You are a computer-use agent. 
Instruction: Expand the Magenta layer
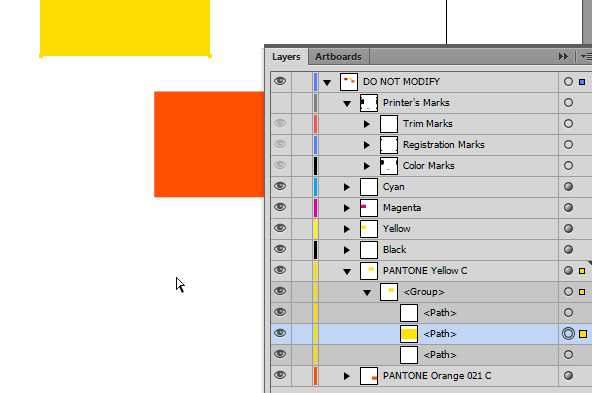347,208
